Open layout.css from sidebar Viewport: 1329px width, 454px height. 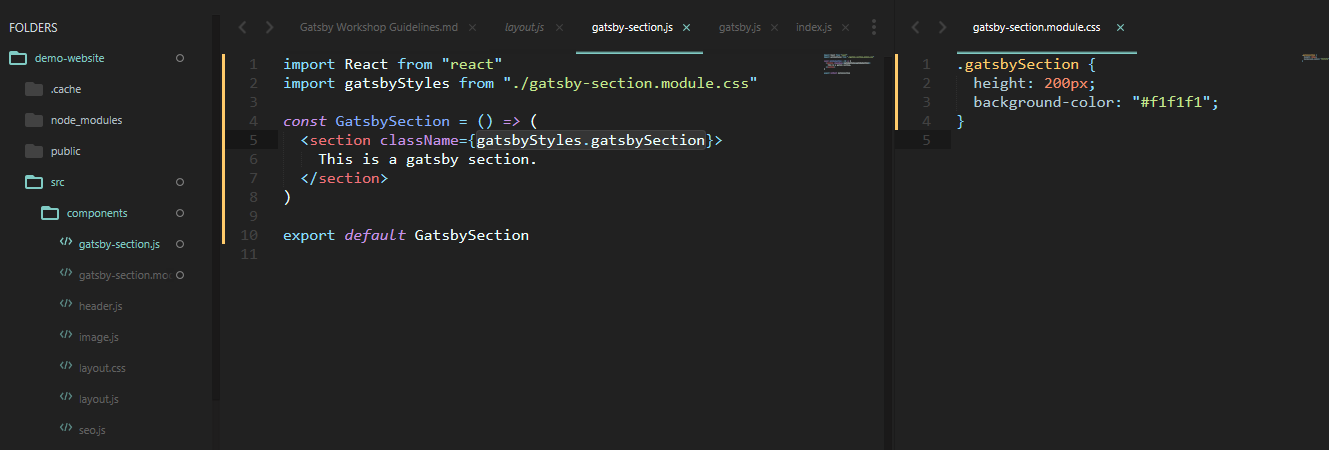(102, 368)
